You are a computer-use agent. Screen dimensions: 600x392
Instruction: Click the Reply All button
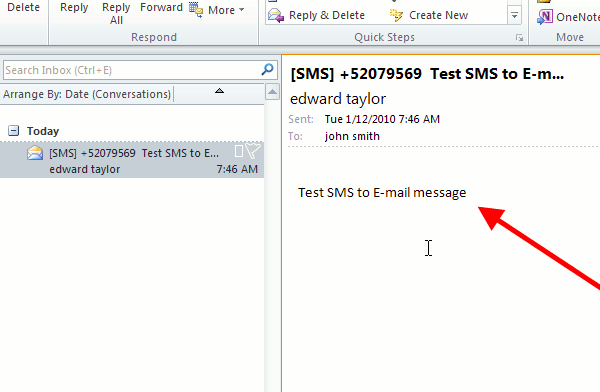pyautogui.click(x=116, y=13)
